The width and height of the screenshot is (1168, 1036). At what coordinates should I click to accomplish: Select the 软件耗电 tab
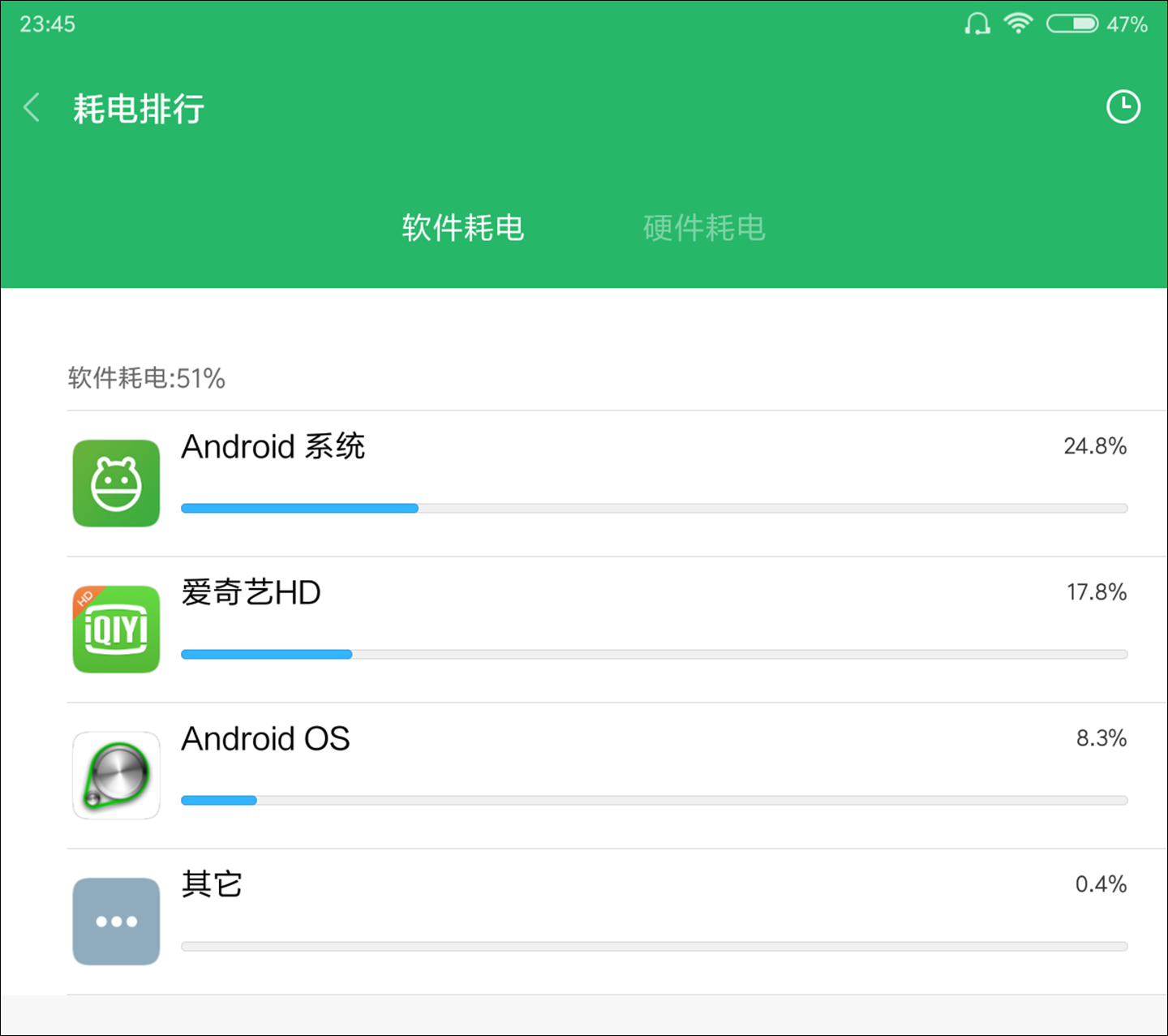[462, 228]
